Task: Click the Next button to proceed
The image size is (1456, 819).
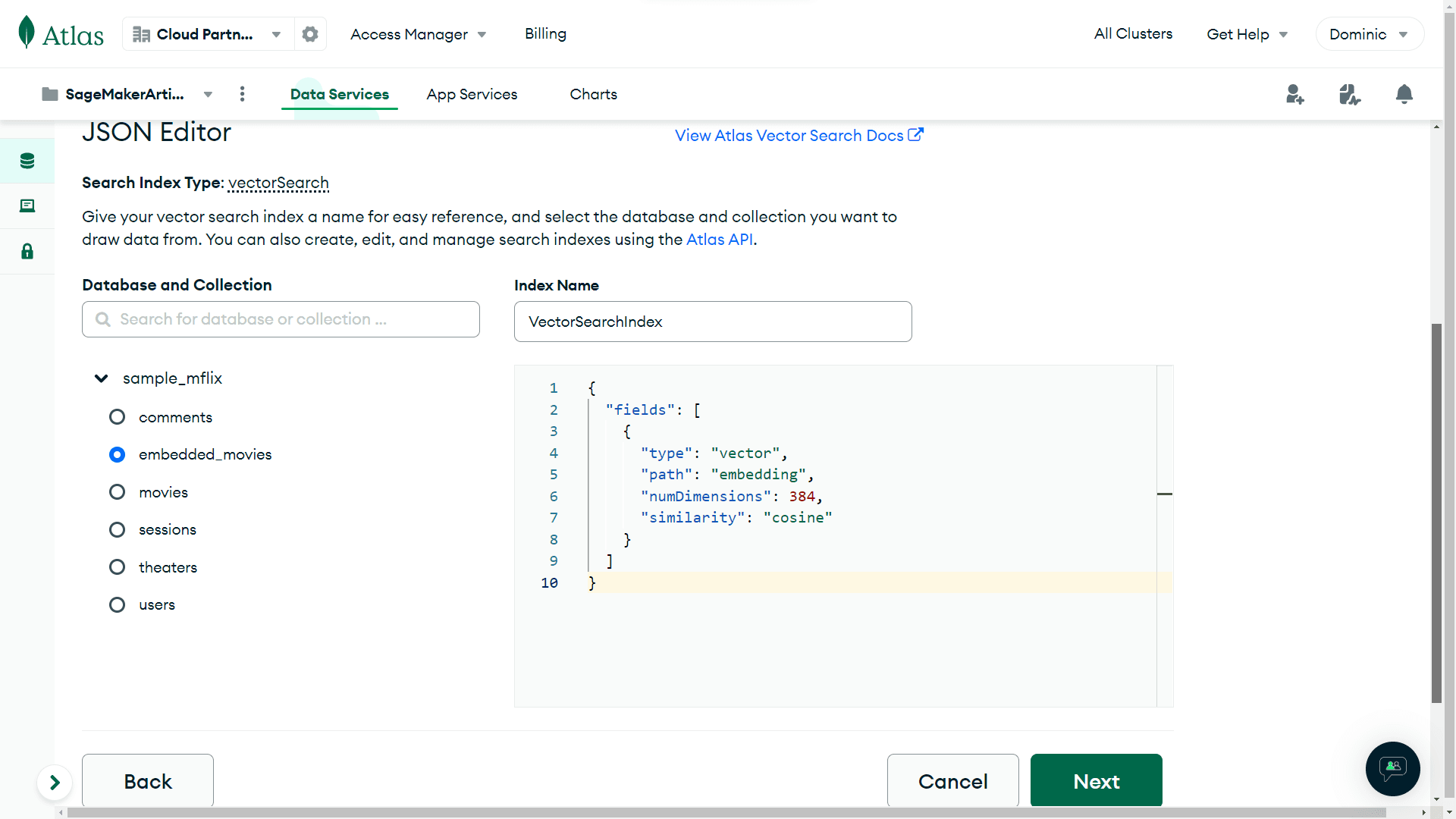Action: [x=1096, y=781]
